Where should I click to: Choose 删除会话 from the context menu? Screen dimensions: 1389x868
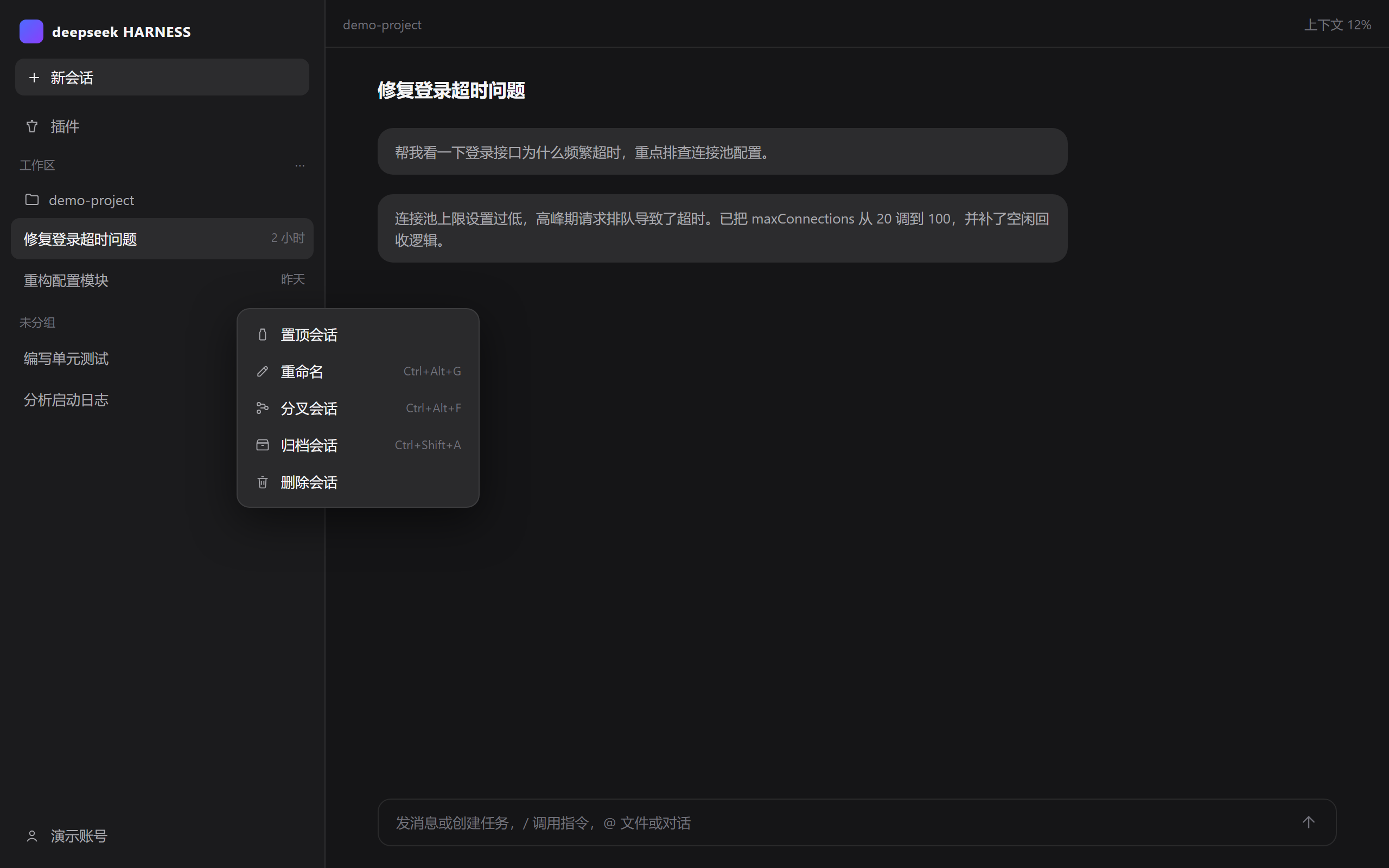coord(358,482)
